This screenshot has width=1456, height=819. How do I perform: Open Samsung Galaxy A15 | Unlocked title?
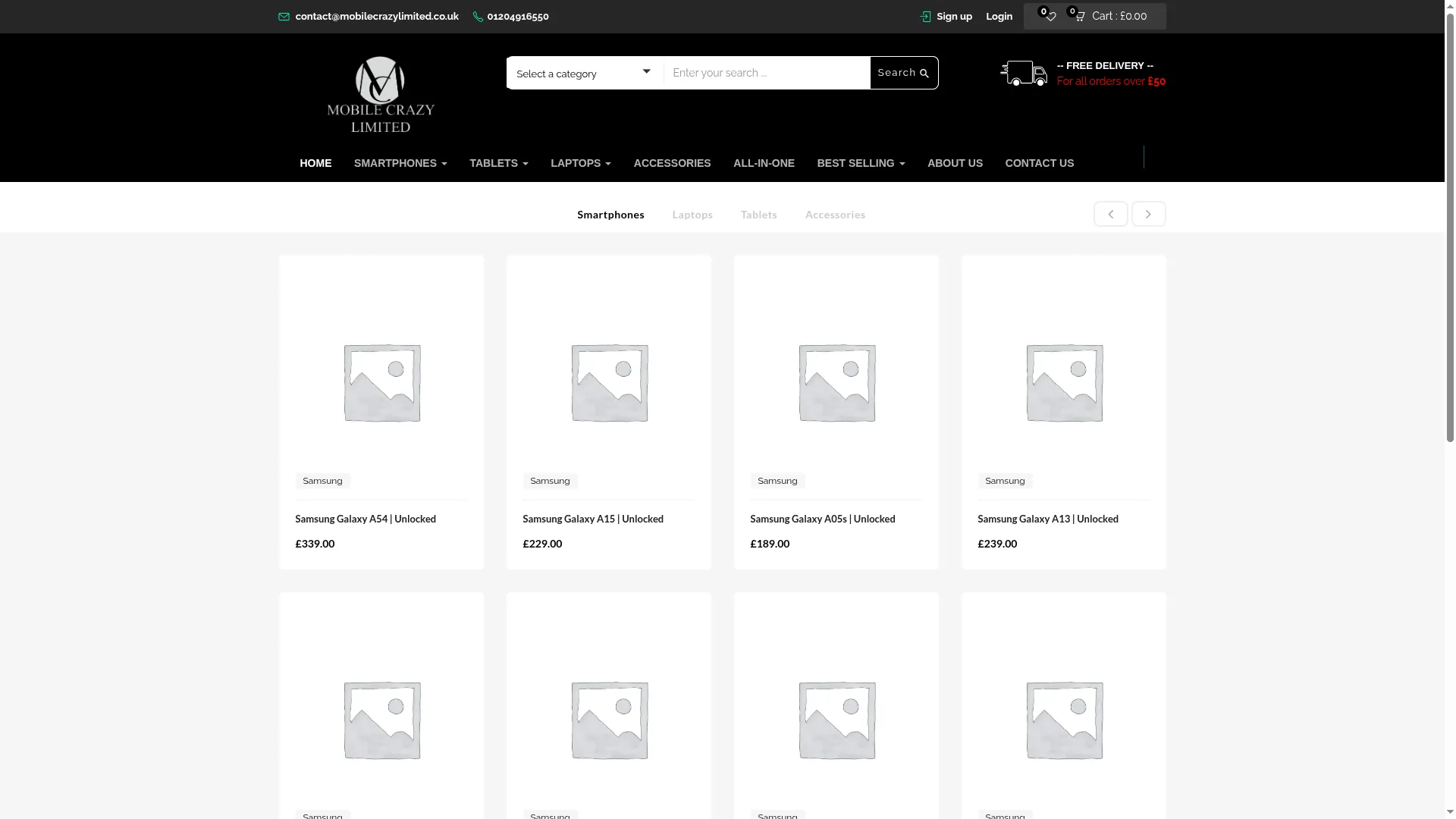point(593,519)
